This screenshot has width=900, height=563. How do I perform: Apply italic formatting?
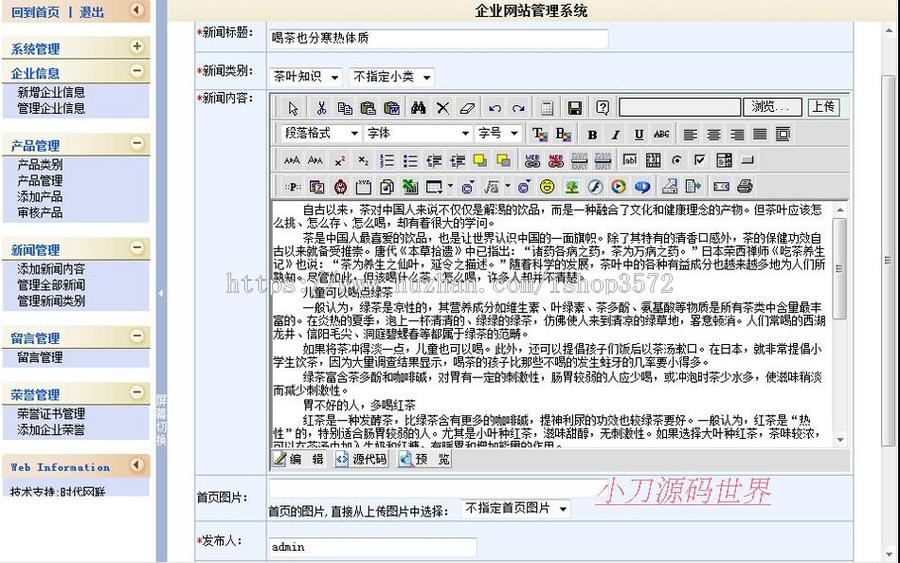coord(615,135)
